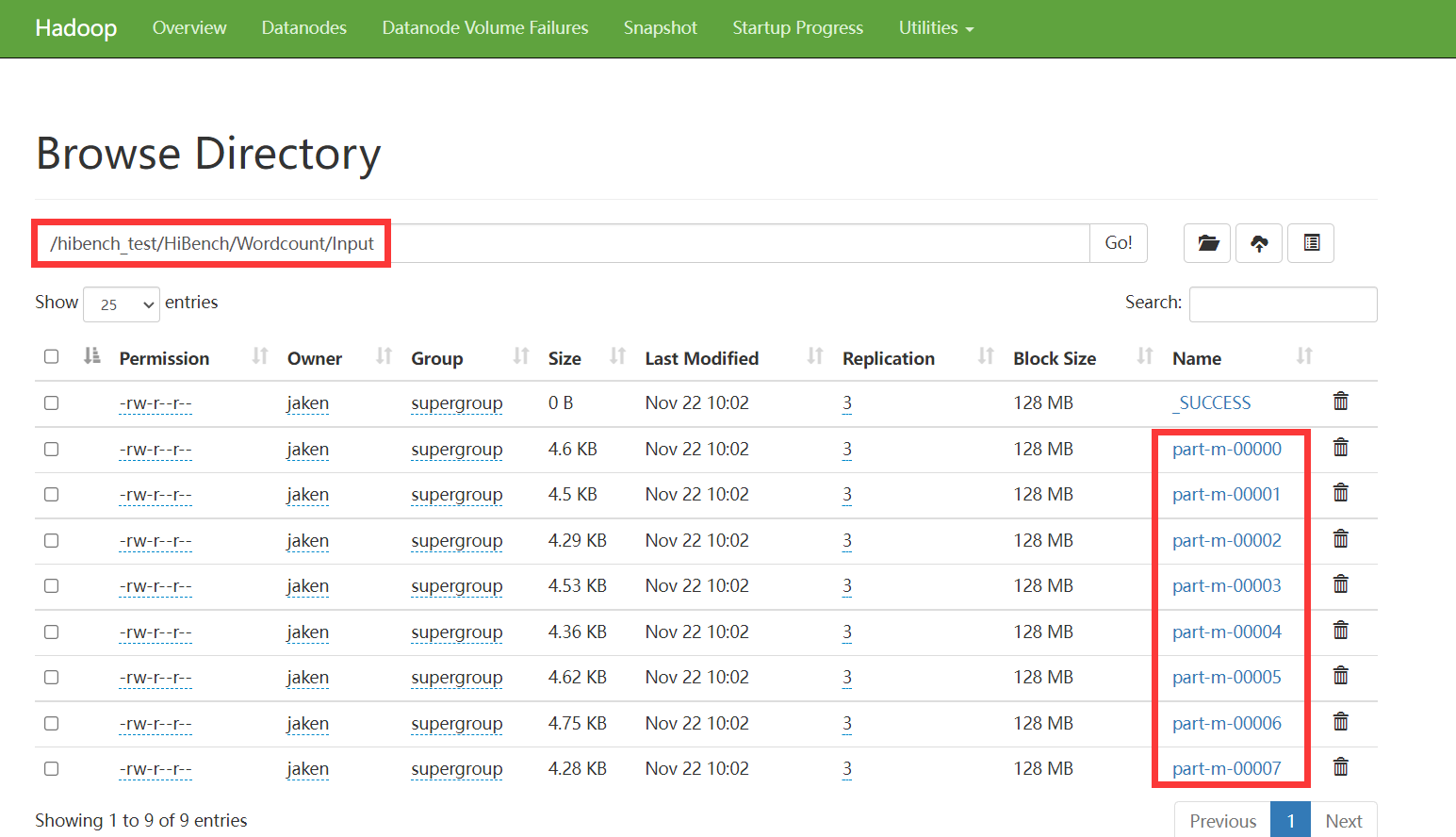Check the box for part-m-00000 row
The image size is (1456, 837).
point(51,449)
